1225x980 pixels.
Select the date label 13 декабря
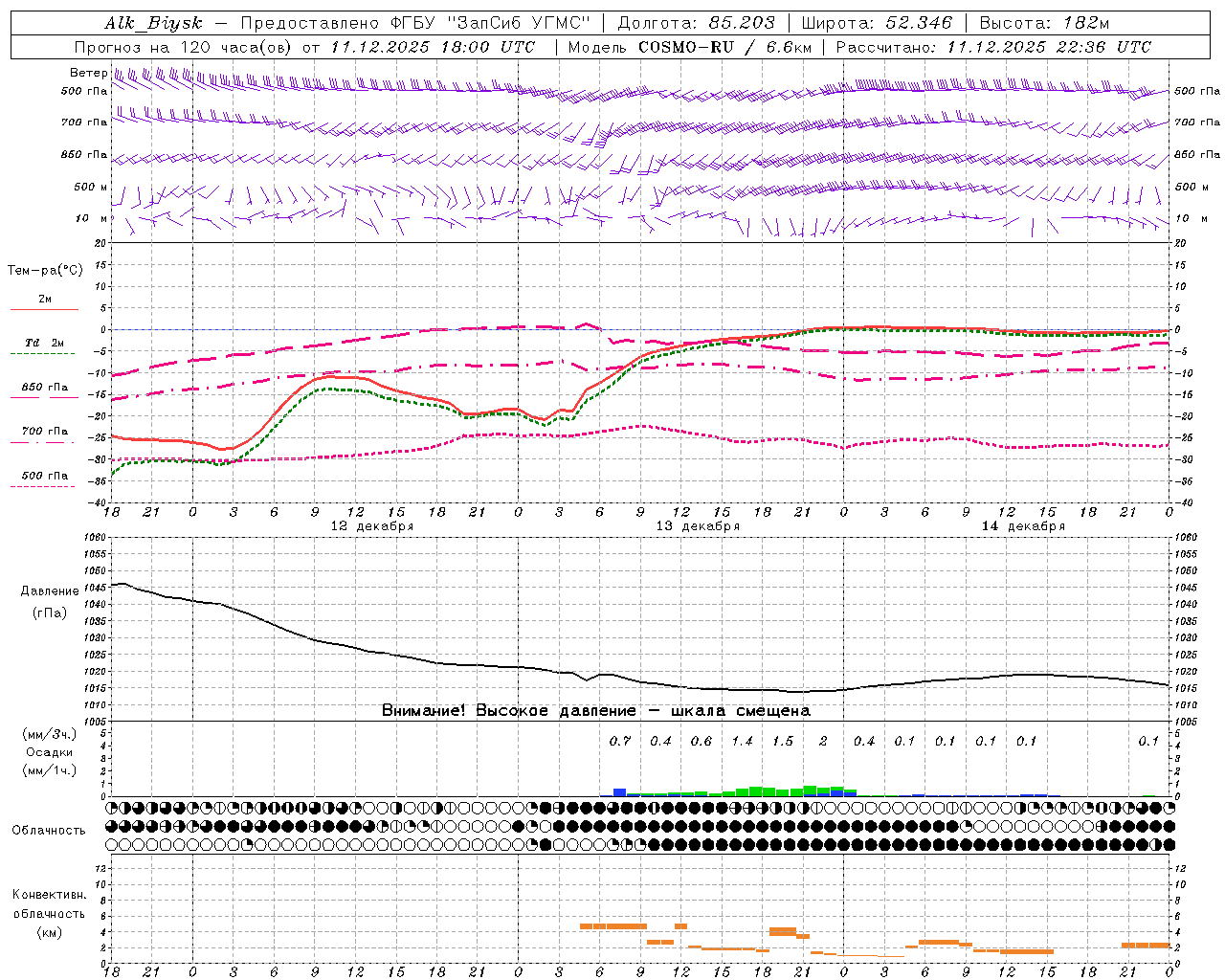[x=698, y=526]
